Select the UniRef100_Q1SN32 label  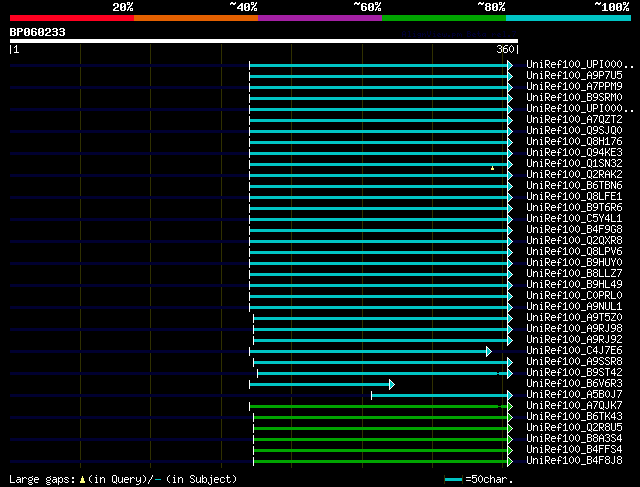(x=574, y=164)
